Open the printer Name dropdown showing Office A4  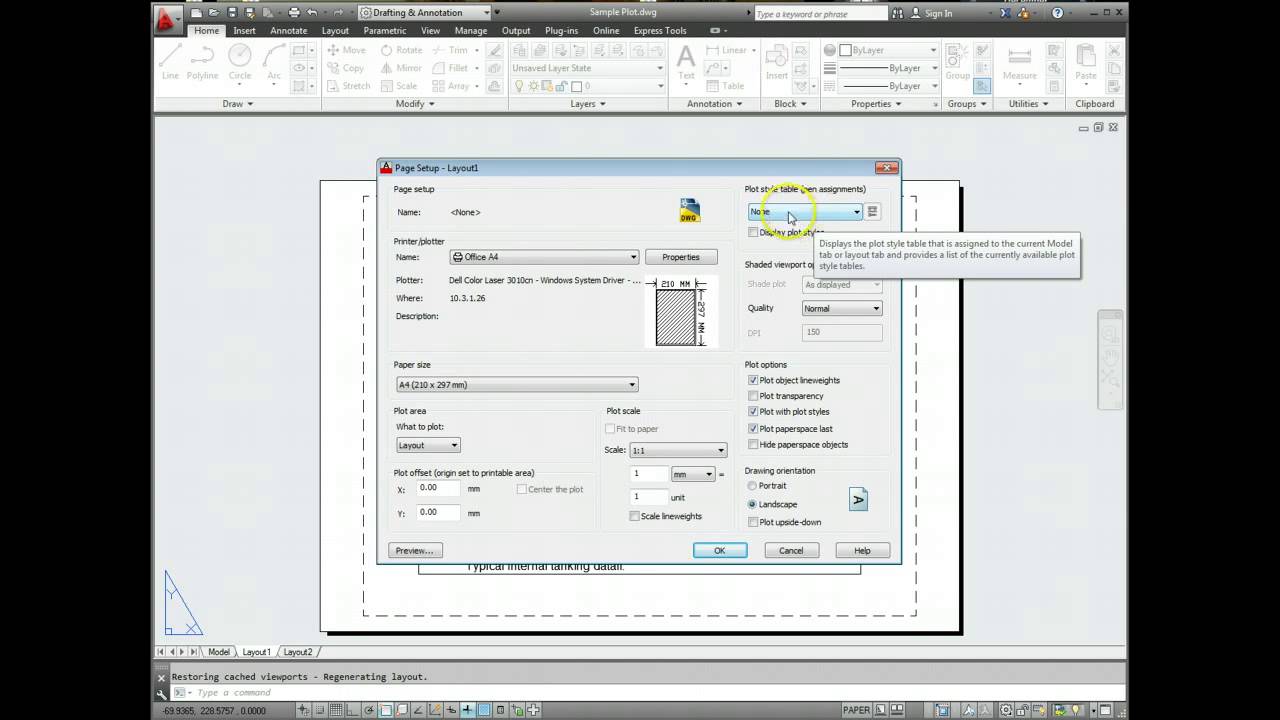click(544, 257)
